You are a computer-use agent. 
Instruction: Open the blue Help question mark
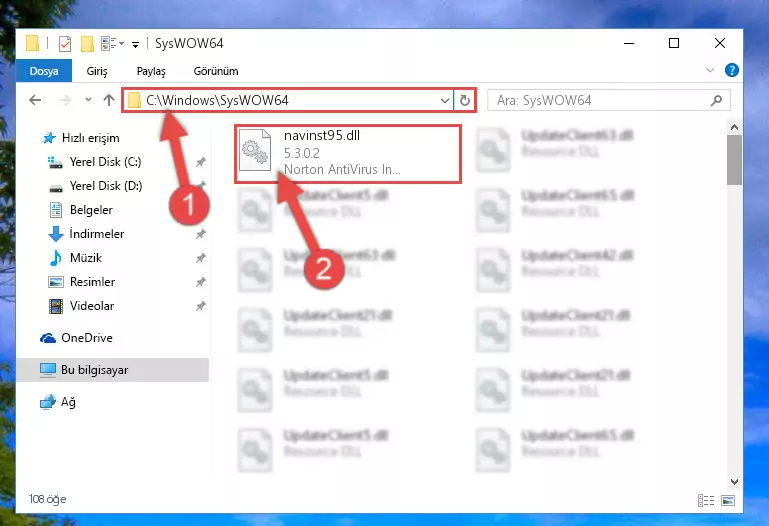point(732,70)
